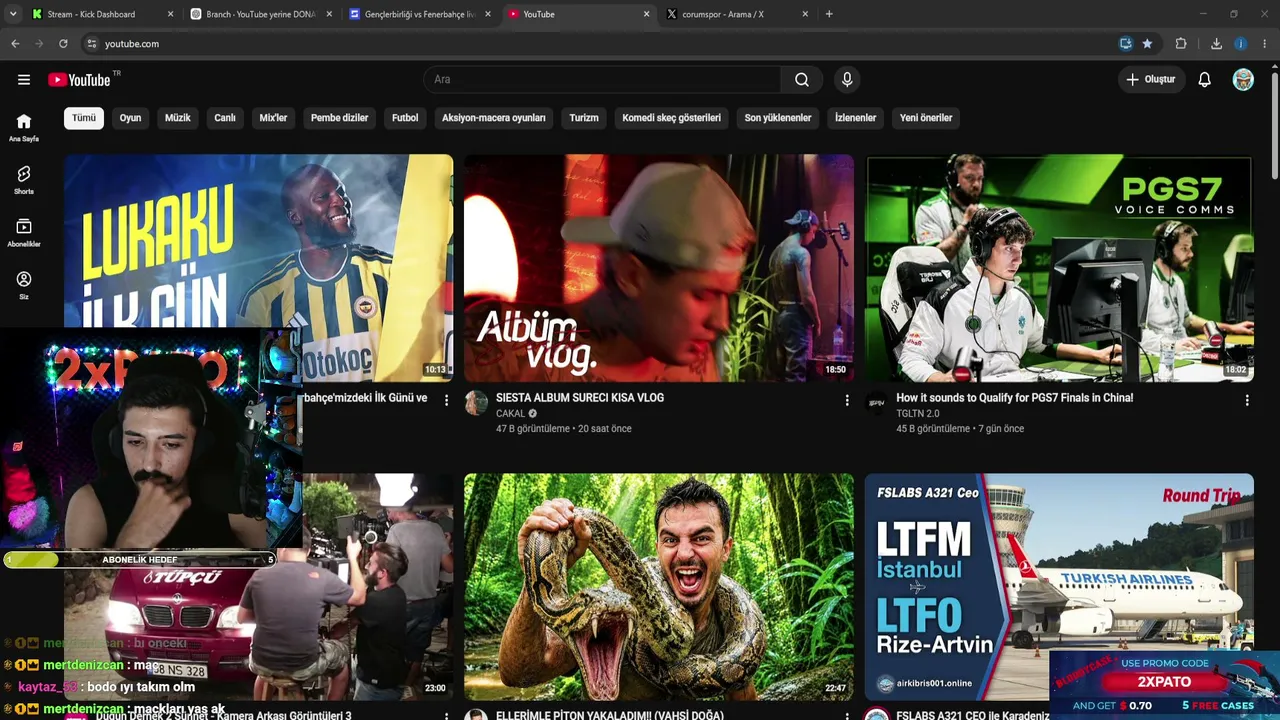Click the YouTube logo
Viewport: 1280px width, 720px height.
pyautogui.click(x=79, y=80)
